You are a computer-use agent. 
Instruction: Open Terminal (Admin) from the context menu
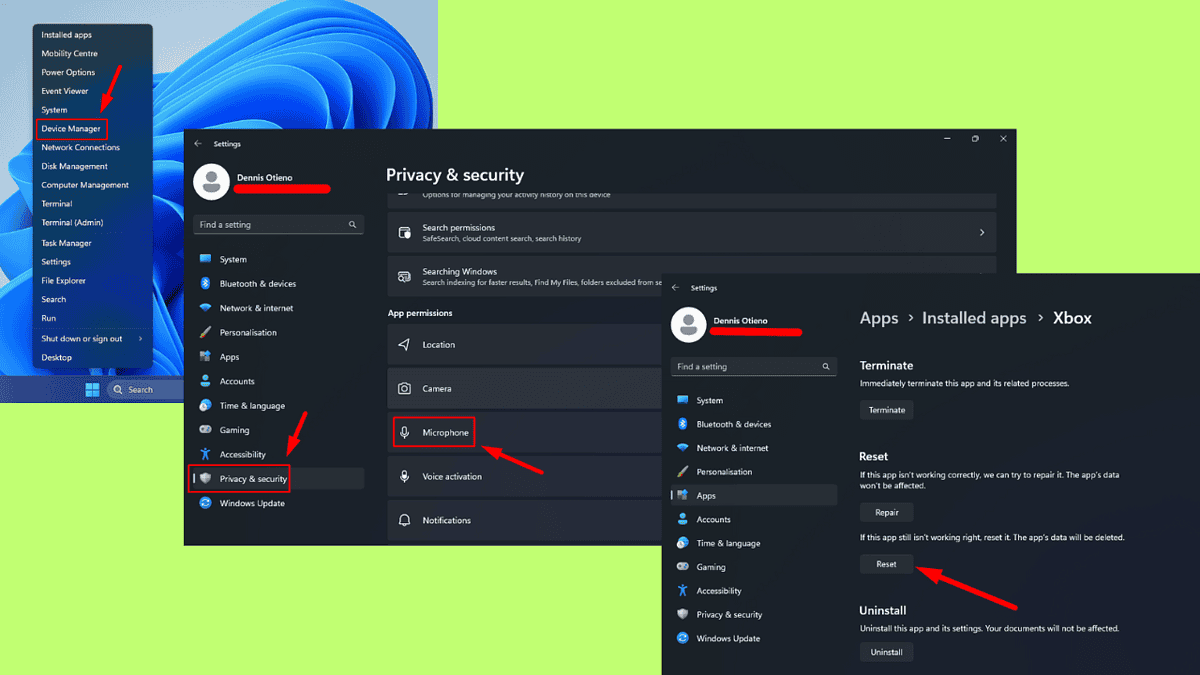[72, 222]
